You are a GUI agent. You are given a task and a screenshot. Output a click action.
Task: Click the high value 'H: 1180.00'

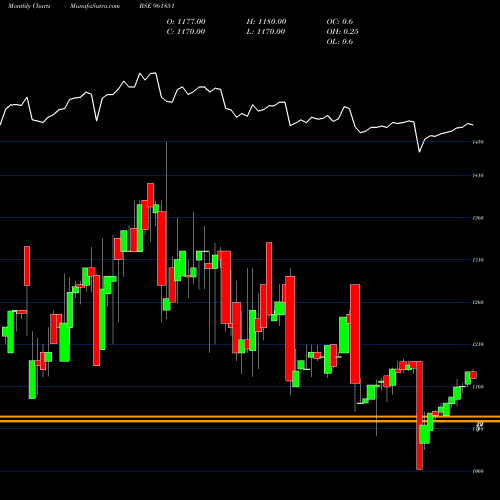[x=266, y=21]
